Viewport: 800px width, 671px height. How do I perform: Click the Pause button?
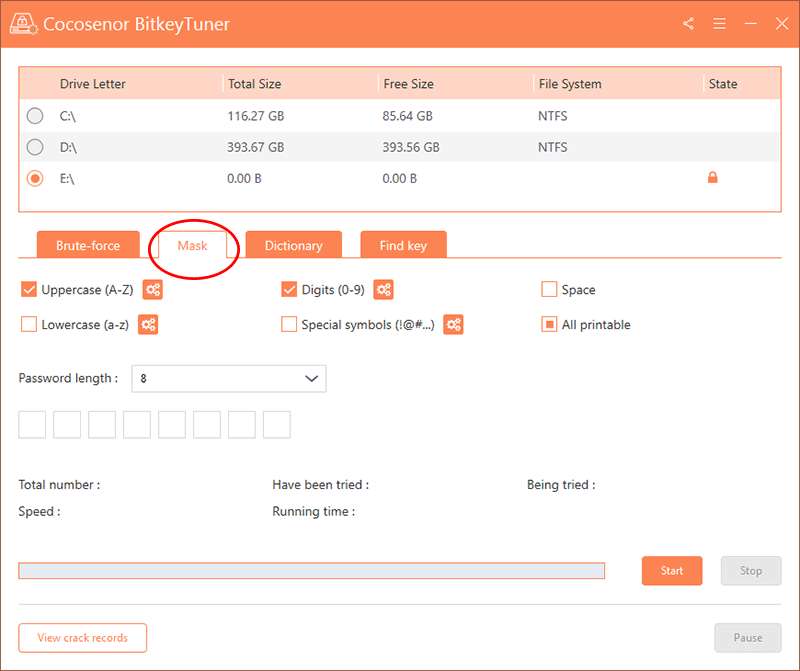pyautogui.click(x=748, y=637)
